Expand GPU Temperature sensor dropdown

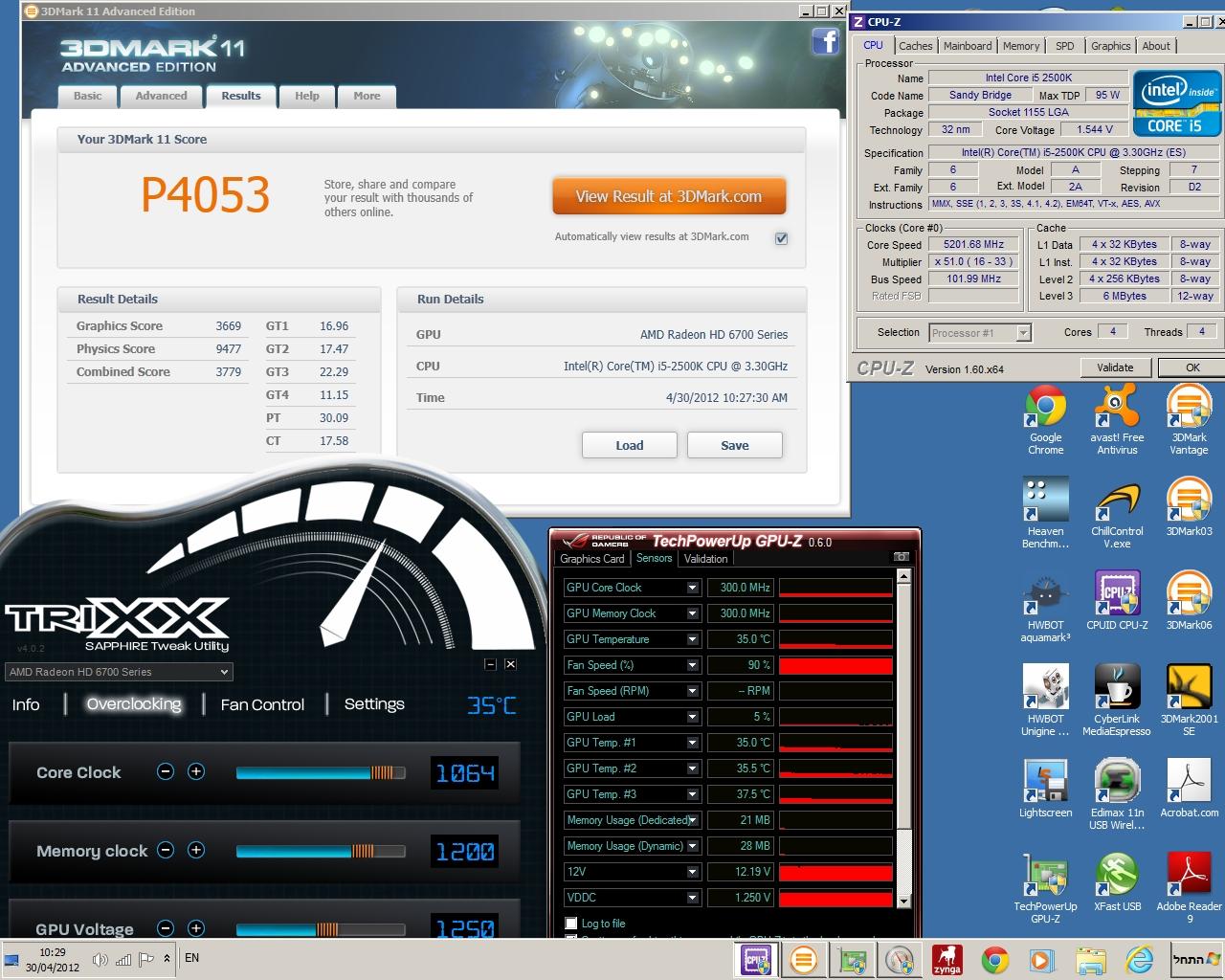click(x=692, y=639)
